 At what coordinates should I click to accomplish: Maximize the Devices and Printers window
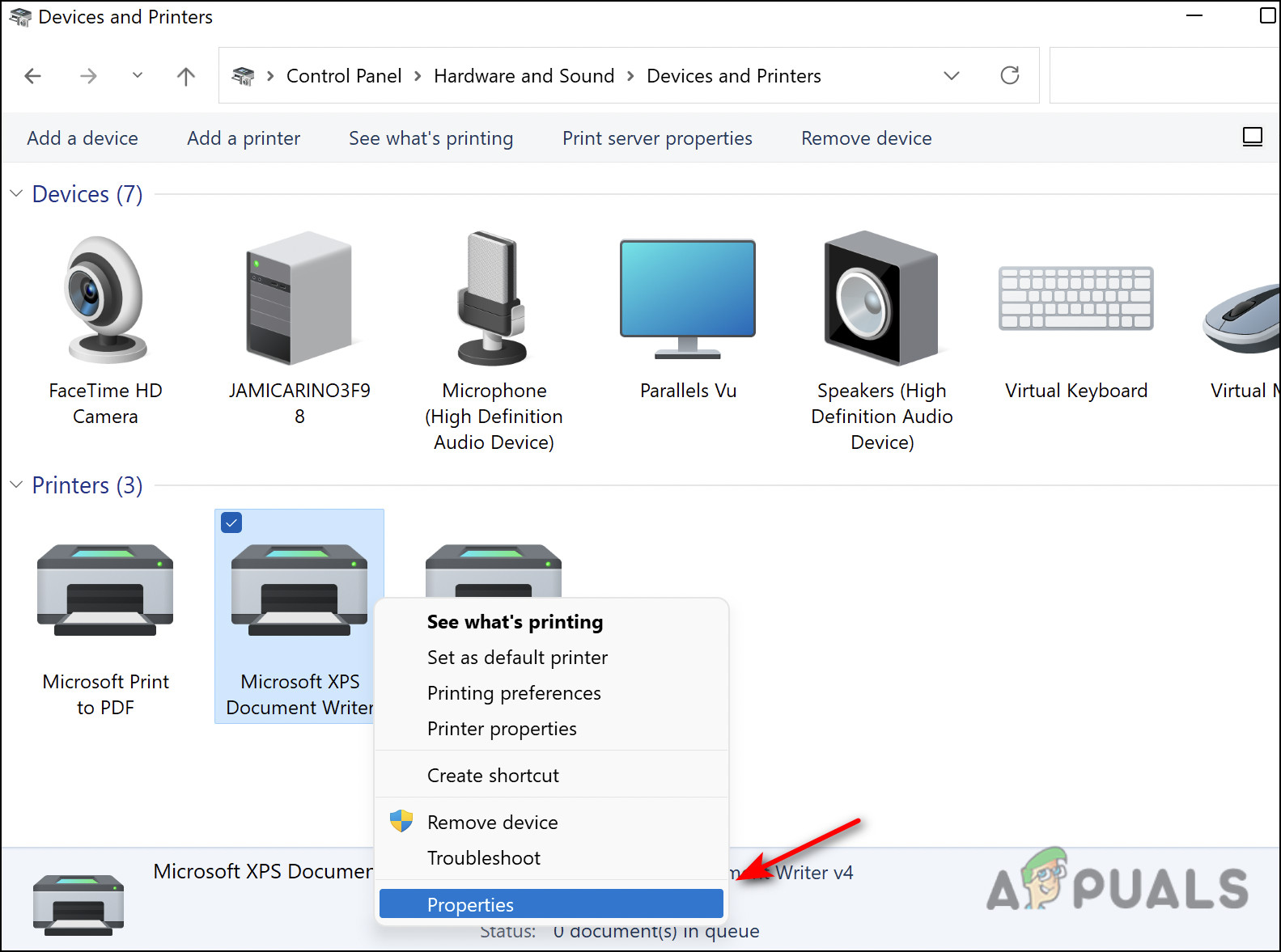(x=1268, y=16)
